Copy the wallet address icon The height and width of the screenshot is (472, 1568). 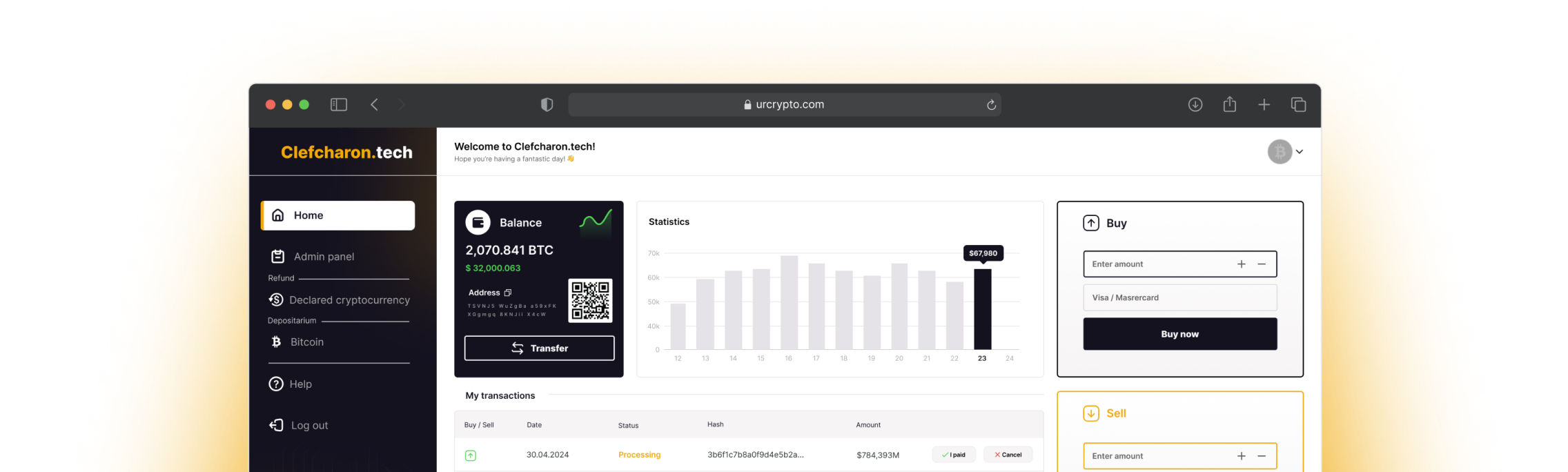(x=508, y=293)
